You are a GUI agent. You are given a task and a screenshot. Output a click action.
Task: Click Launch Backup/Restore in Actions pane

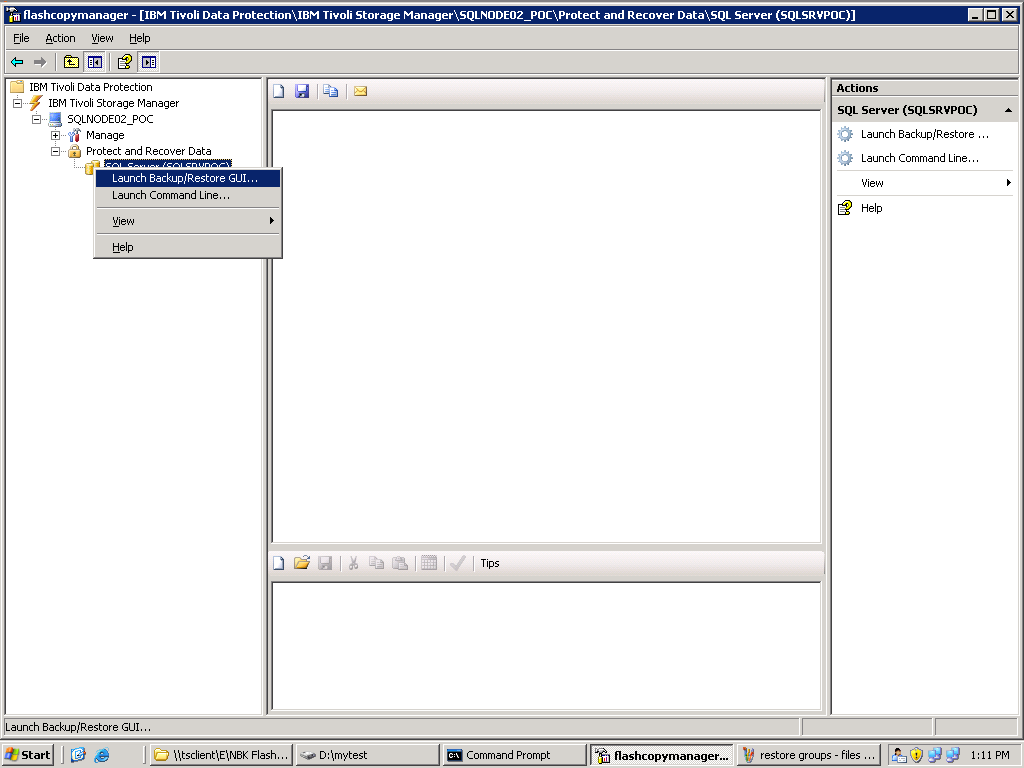pos(925,135)
